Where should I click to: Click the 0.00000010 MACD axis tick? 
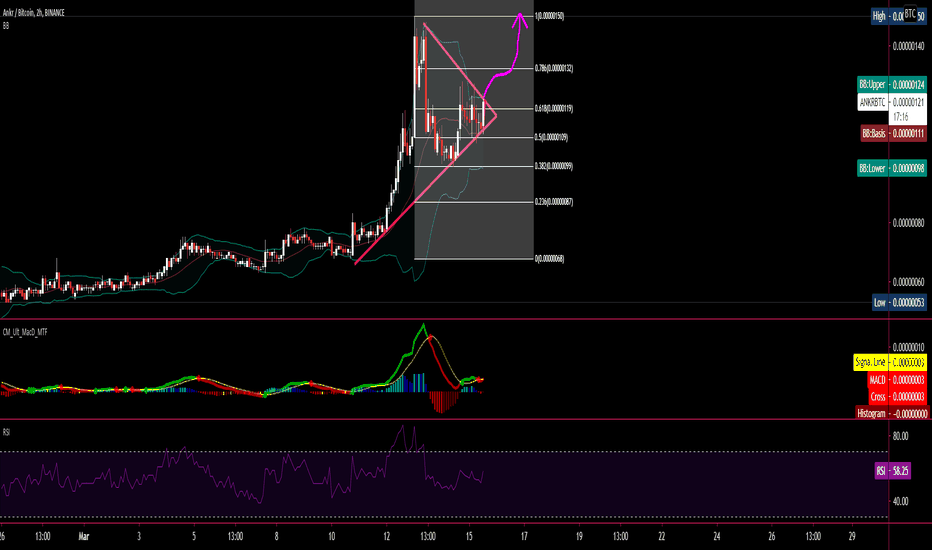pyautogui.click(x=908, y=347)
